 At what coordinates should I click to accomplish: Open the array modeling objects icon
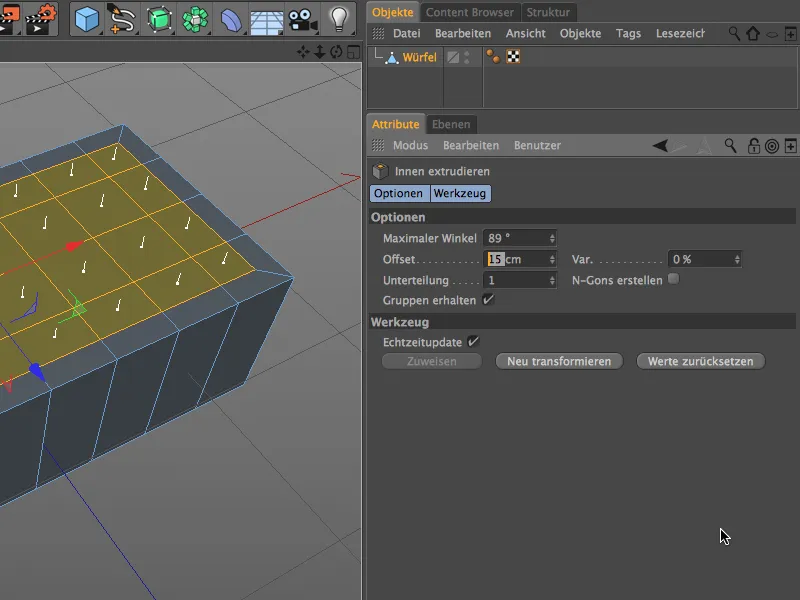[195, 19]
